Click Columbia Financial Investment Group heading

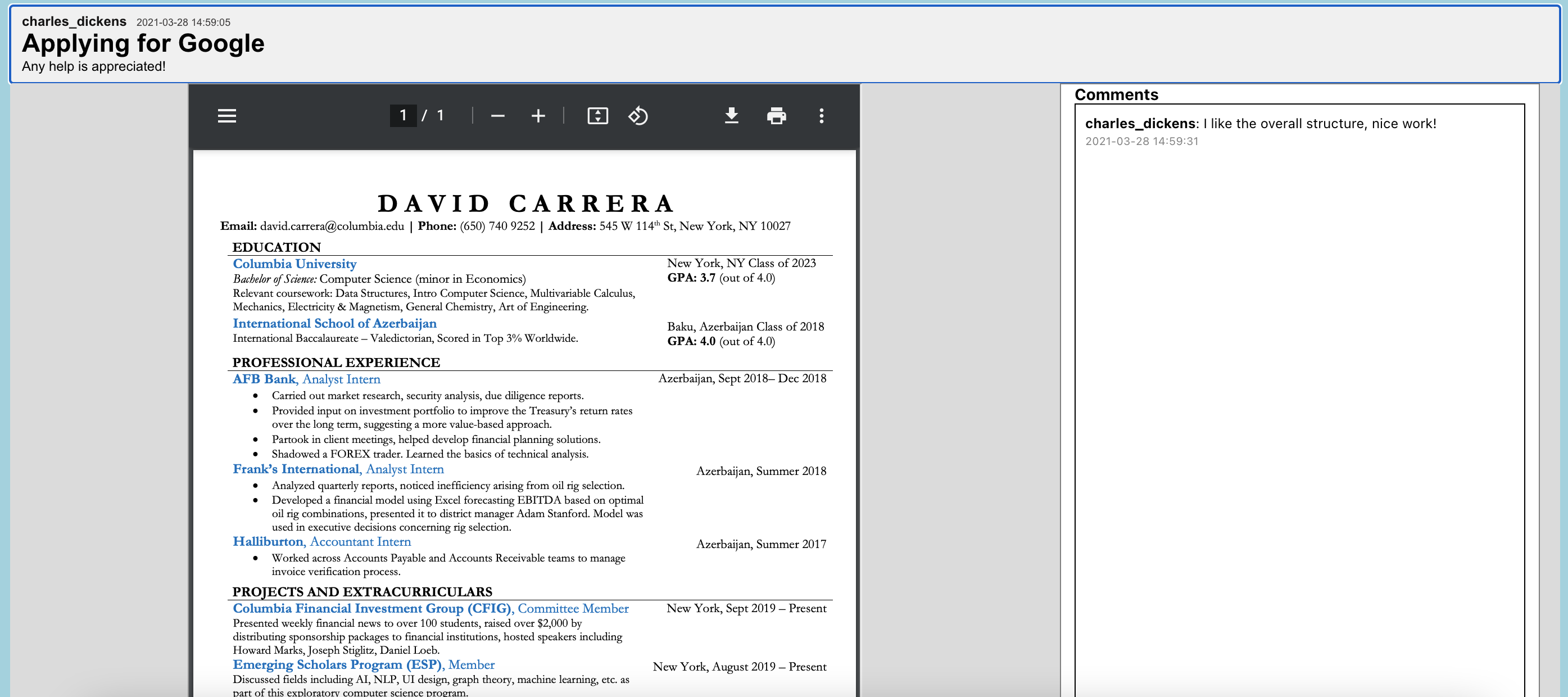tap(430, 608)
